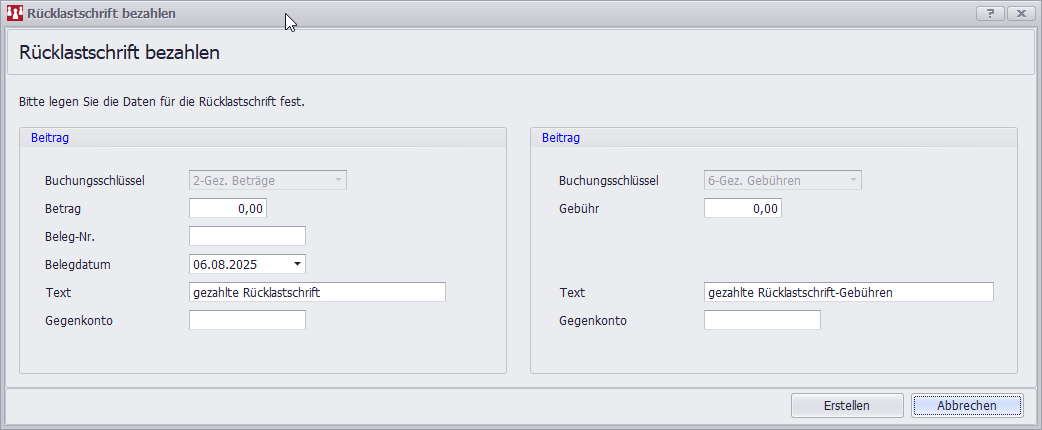Focus Gegenkonto field in the Gebühr group

click(x=762, y=320)
